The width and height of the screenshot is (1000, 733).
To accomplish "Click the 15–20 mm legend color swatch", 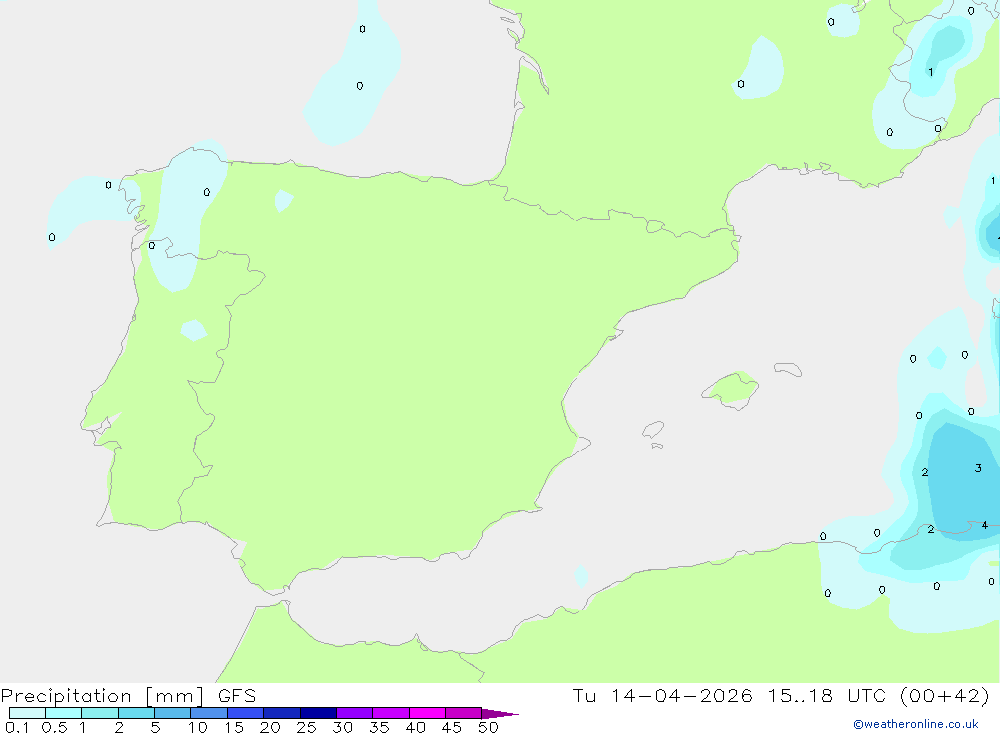I will (x=246, y=713).
